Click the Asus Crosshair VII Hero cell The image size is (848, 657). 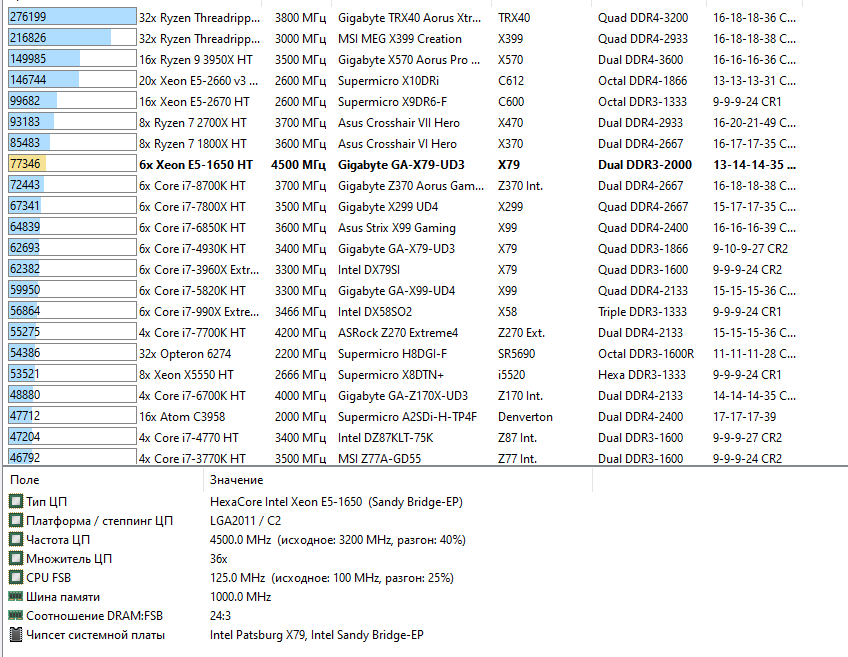[399, 123]
